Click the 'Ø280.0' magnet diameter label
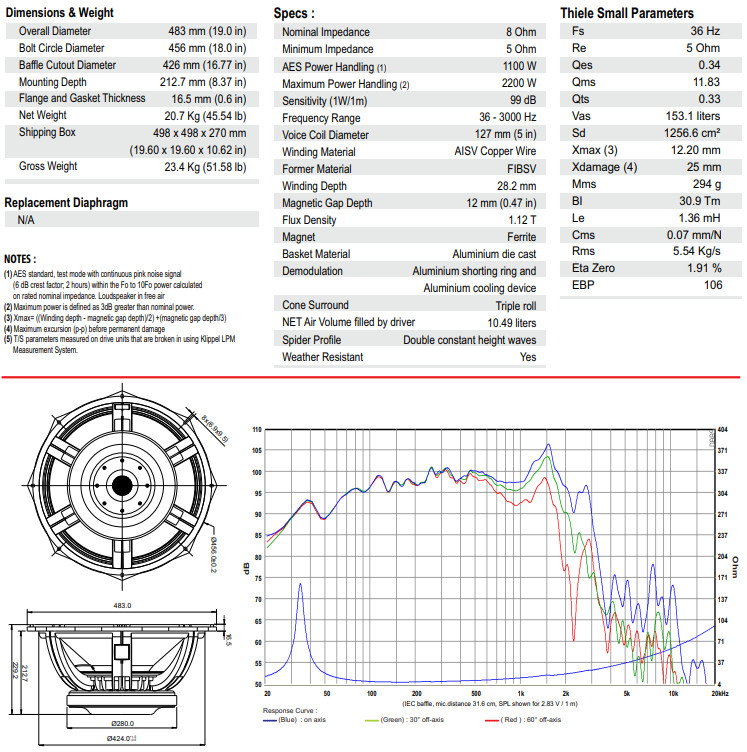 click(123, 723)
